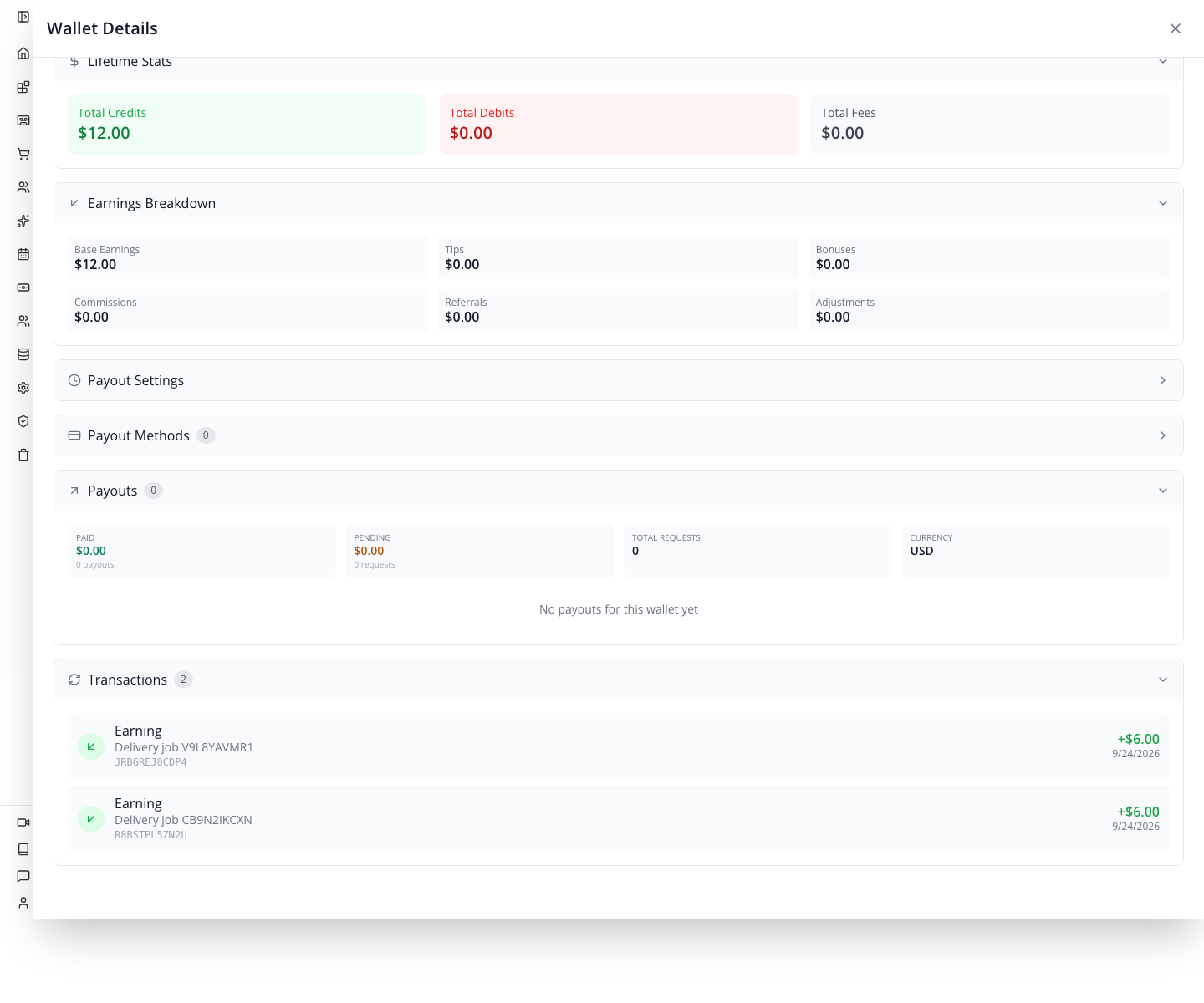1204x1003 pixels.
Task: Open the sparkles icon in sidebar
Action: coord(23,221)
